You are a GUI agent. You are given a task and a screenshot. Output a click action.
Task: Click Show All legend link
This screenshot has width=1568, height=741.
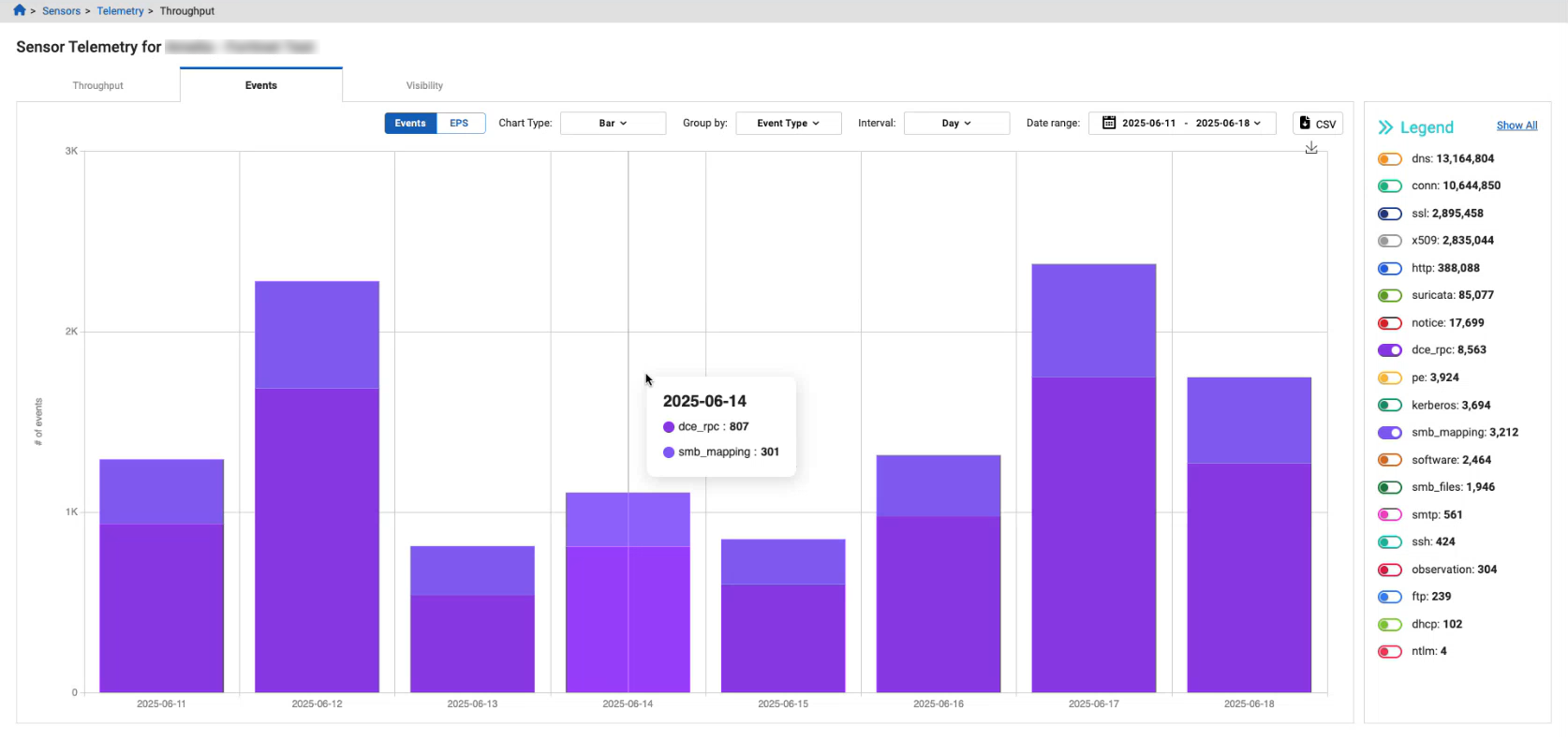tap(1516, 126)
